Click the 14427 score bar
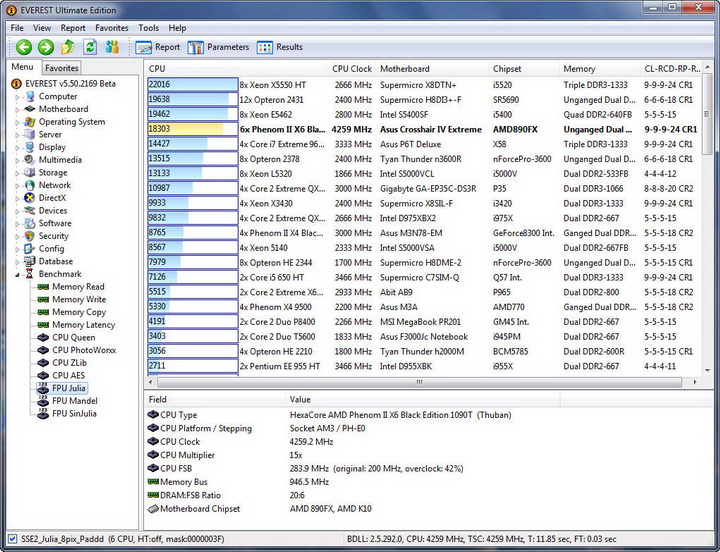 pyautogui.click(x=192, y=144)
